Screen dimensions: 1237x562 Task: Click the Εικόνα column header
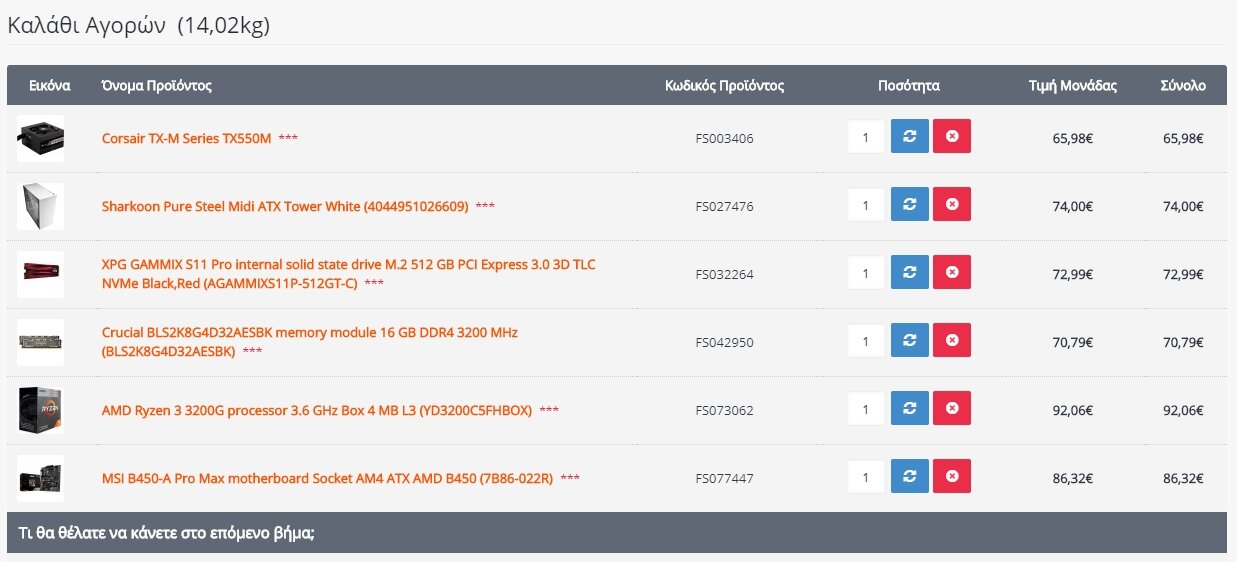[x=50, y=86]
